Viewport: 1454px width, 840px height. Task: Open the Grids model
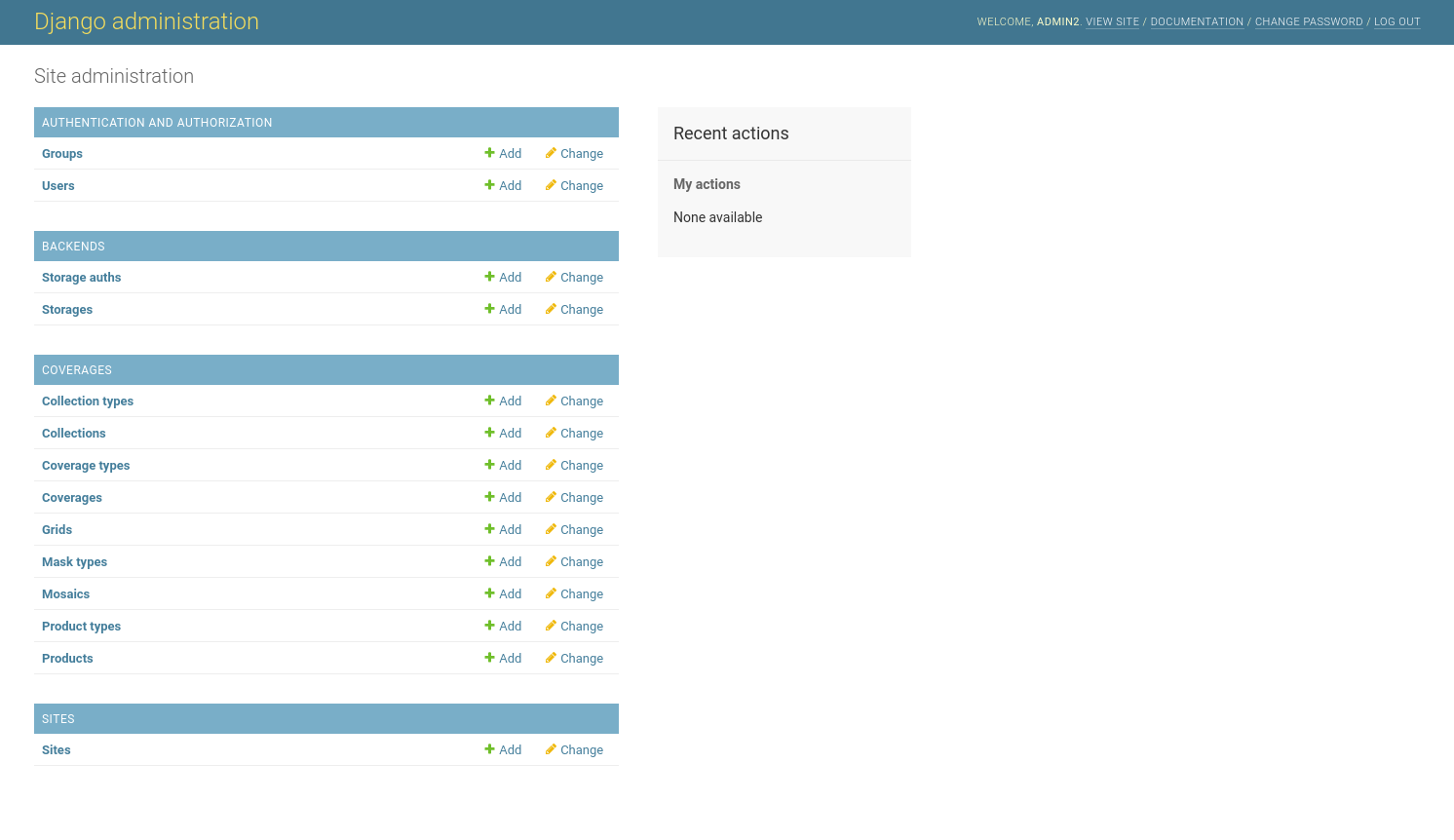(57, 530)
